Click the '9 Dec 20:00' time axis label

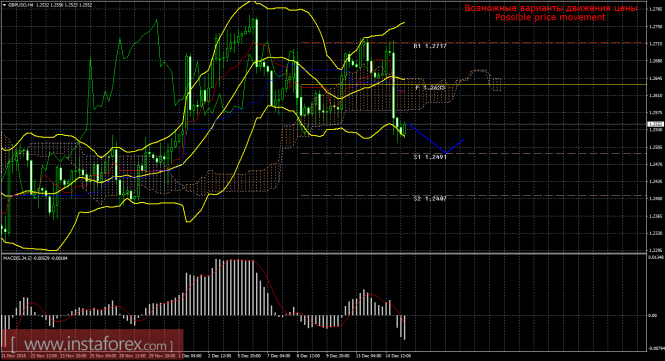coord(338,356)
